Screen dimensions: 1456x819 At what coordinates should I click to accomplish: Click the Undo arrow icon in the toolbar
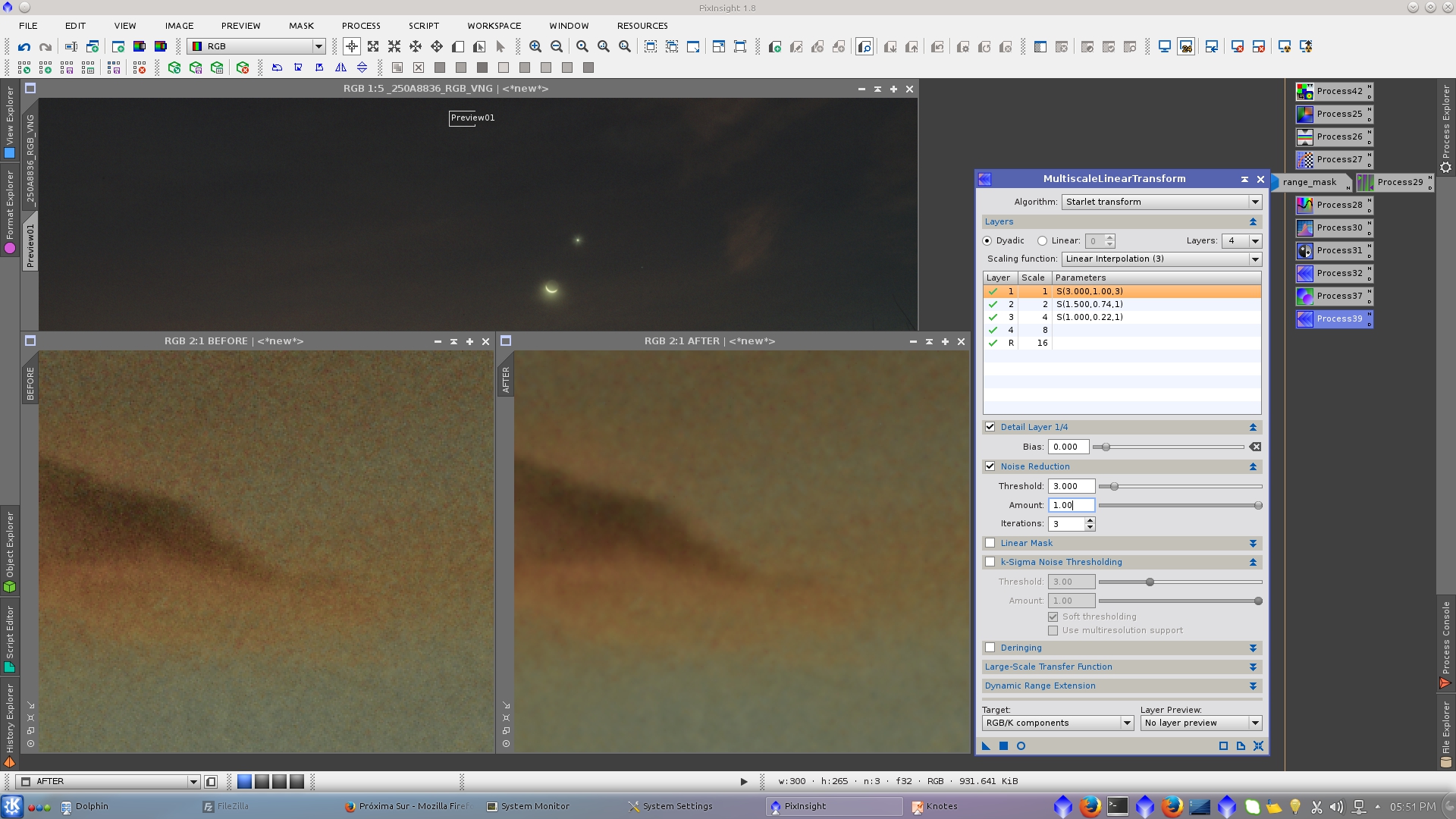[x=24, y=47]
